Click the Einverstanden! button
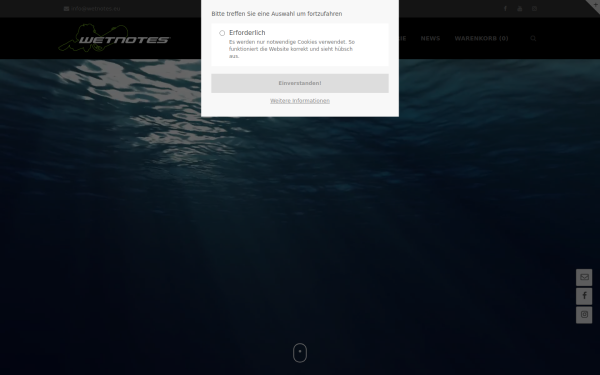600x375 pixels. coord(300,83)
